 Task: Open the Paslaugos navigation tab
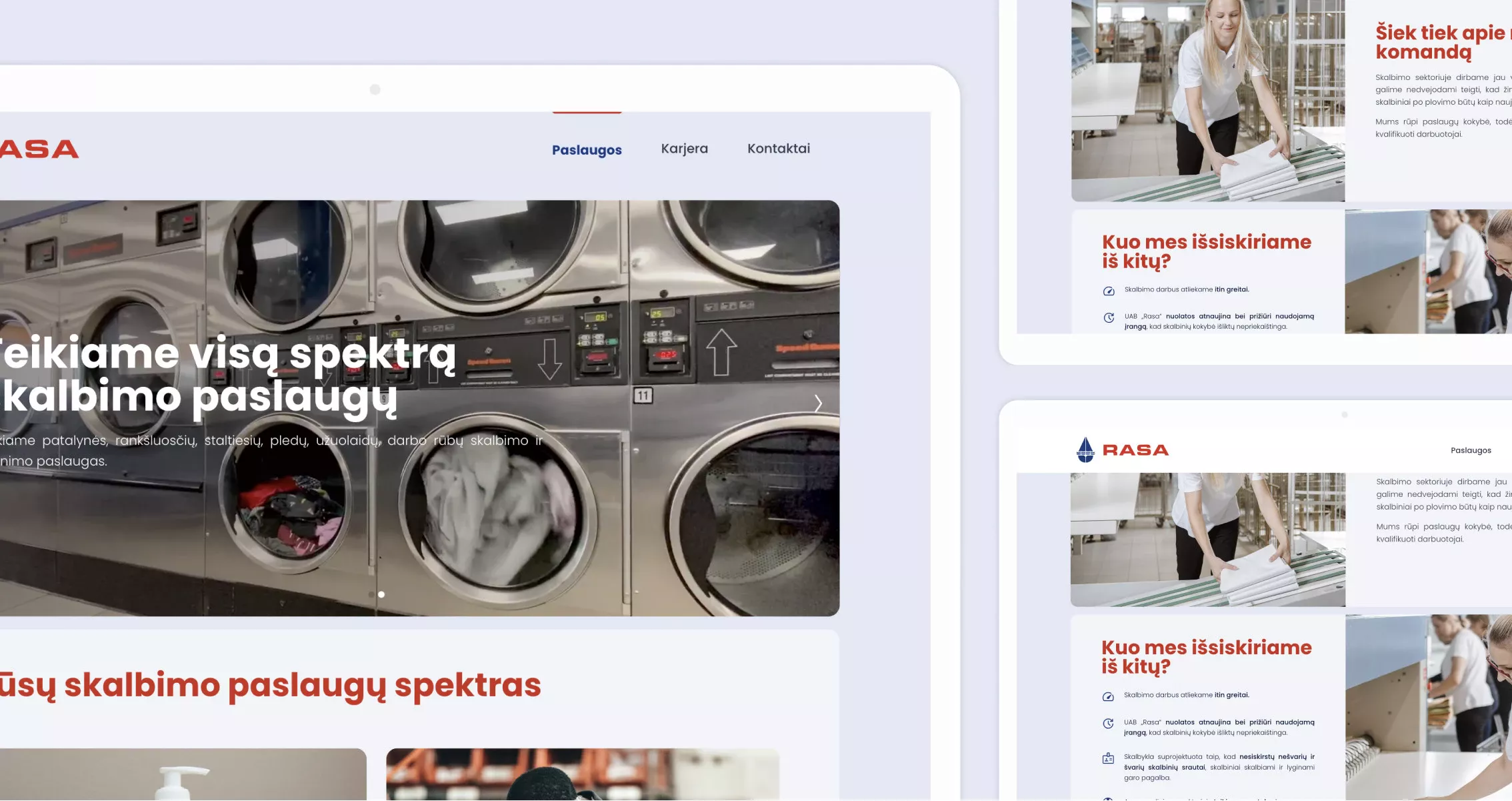[587, 150]
